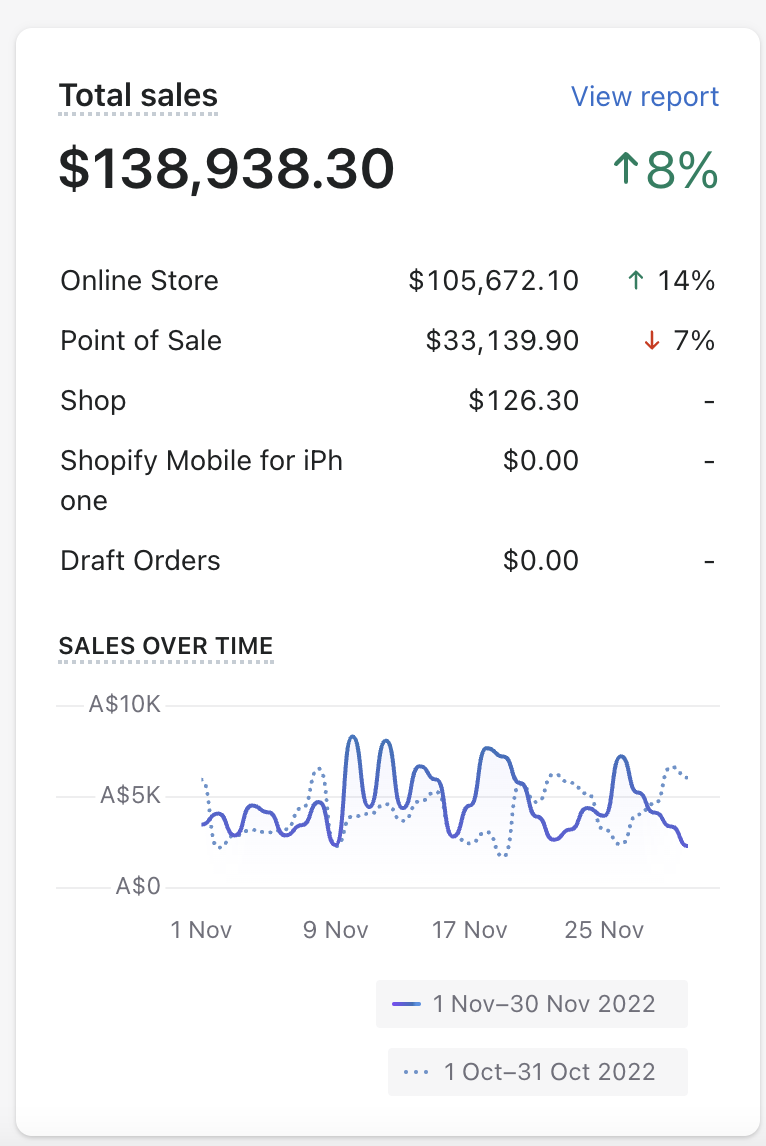Click the Shop channel amount $126.30
The image size is (766, 1146).
point(523,401)
